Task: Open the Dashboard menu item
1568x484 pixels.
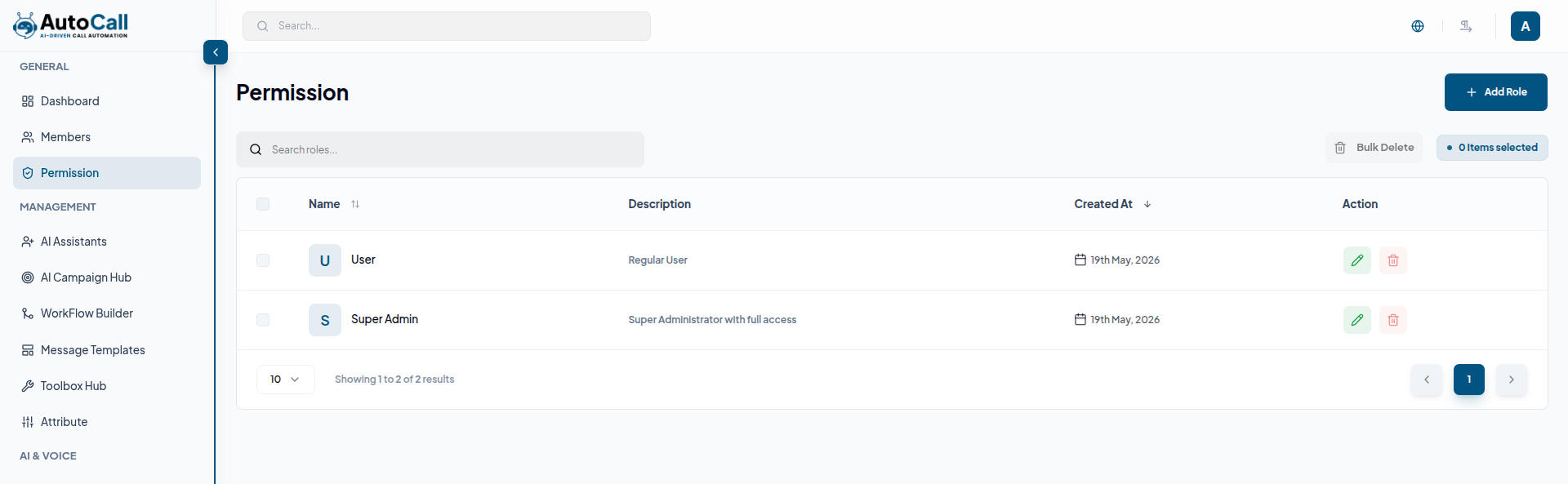Action: coord(107,101)
